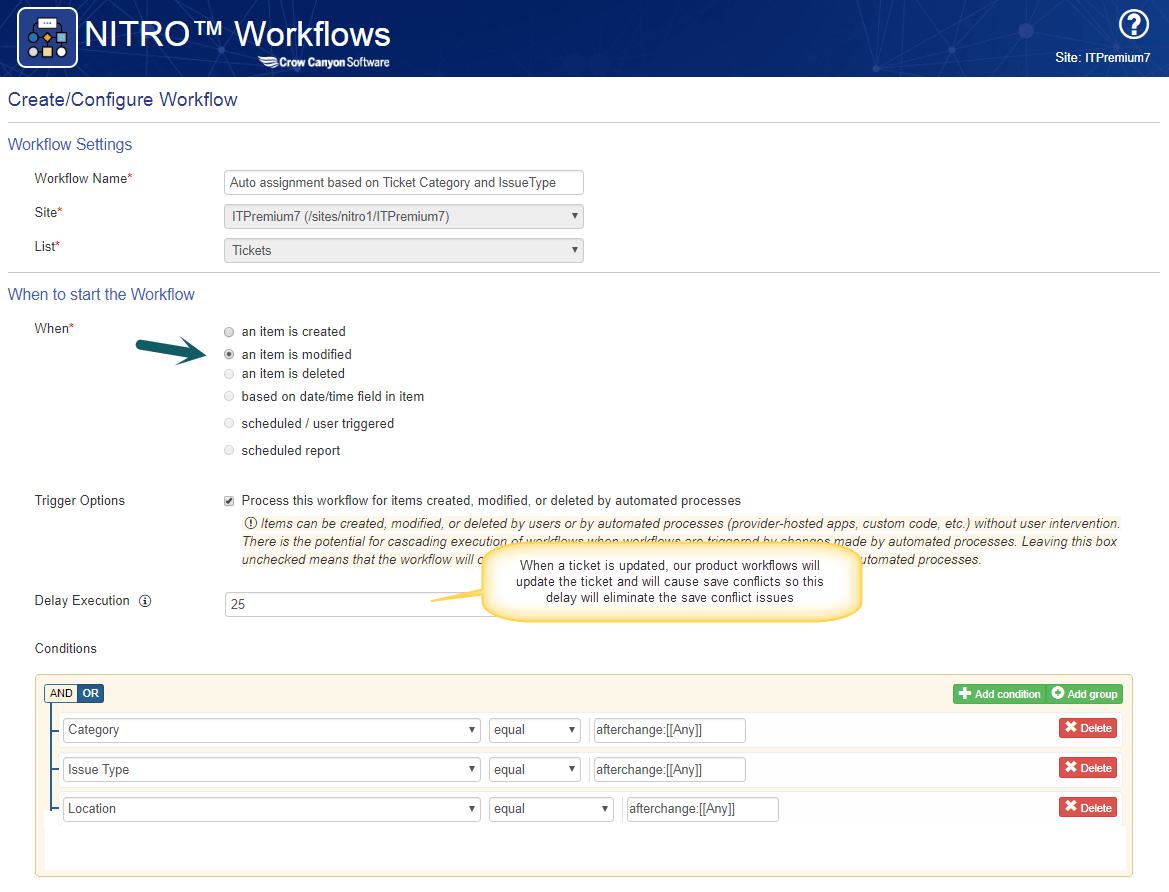Delete the Location condition

point(1088,807)
